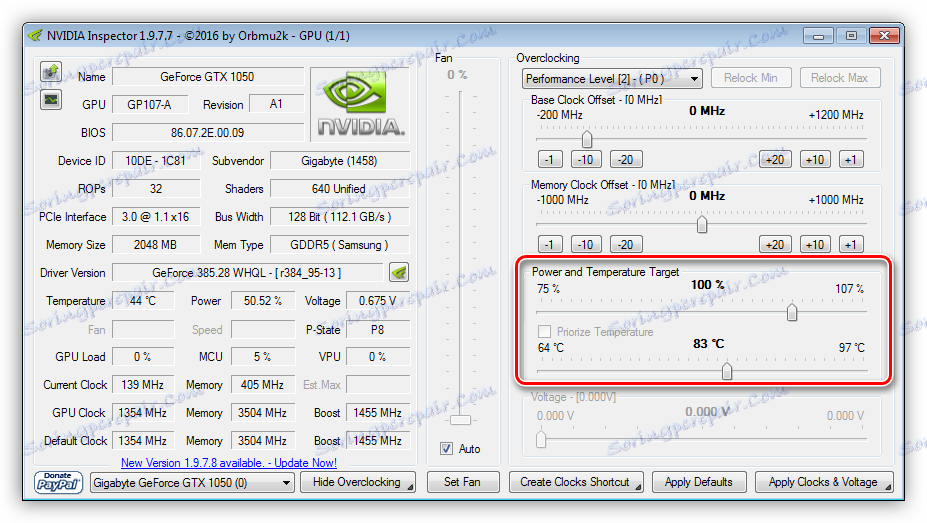Click the Memory Size value 2048 MB
The width and height of the screenshot is (927, 523).
[155, 245]
